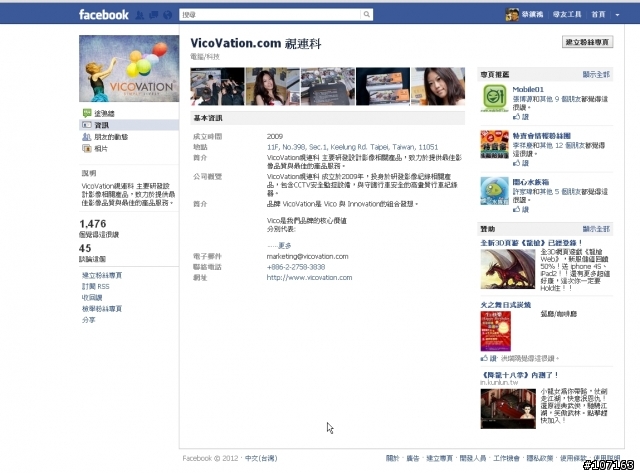640x473 pixels.
Task: Click the phone number +886-2-2758-3838
Action: (x=296, y=267)
